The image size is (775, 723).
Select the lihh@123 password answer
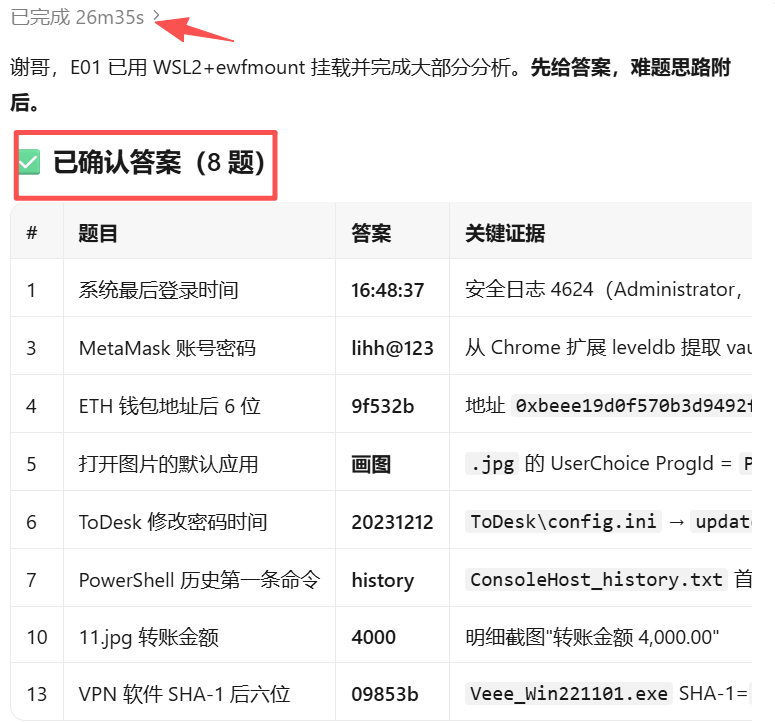[392, 348]
